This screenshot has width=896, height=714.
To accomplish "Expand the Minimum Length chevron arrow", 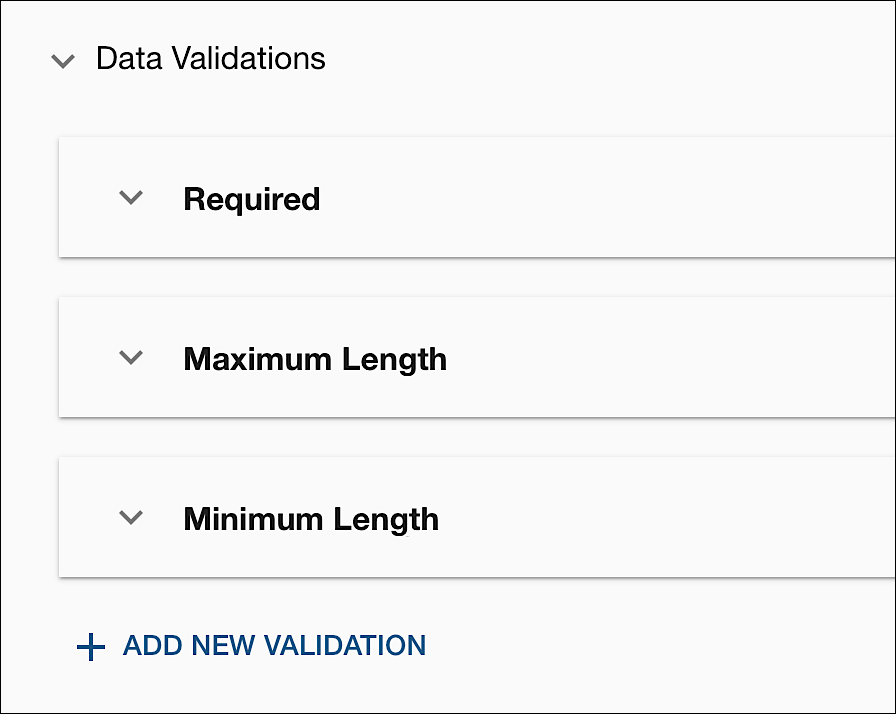I will pyautogui.click(x=131, y=518).
